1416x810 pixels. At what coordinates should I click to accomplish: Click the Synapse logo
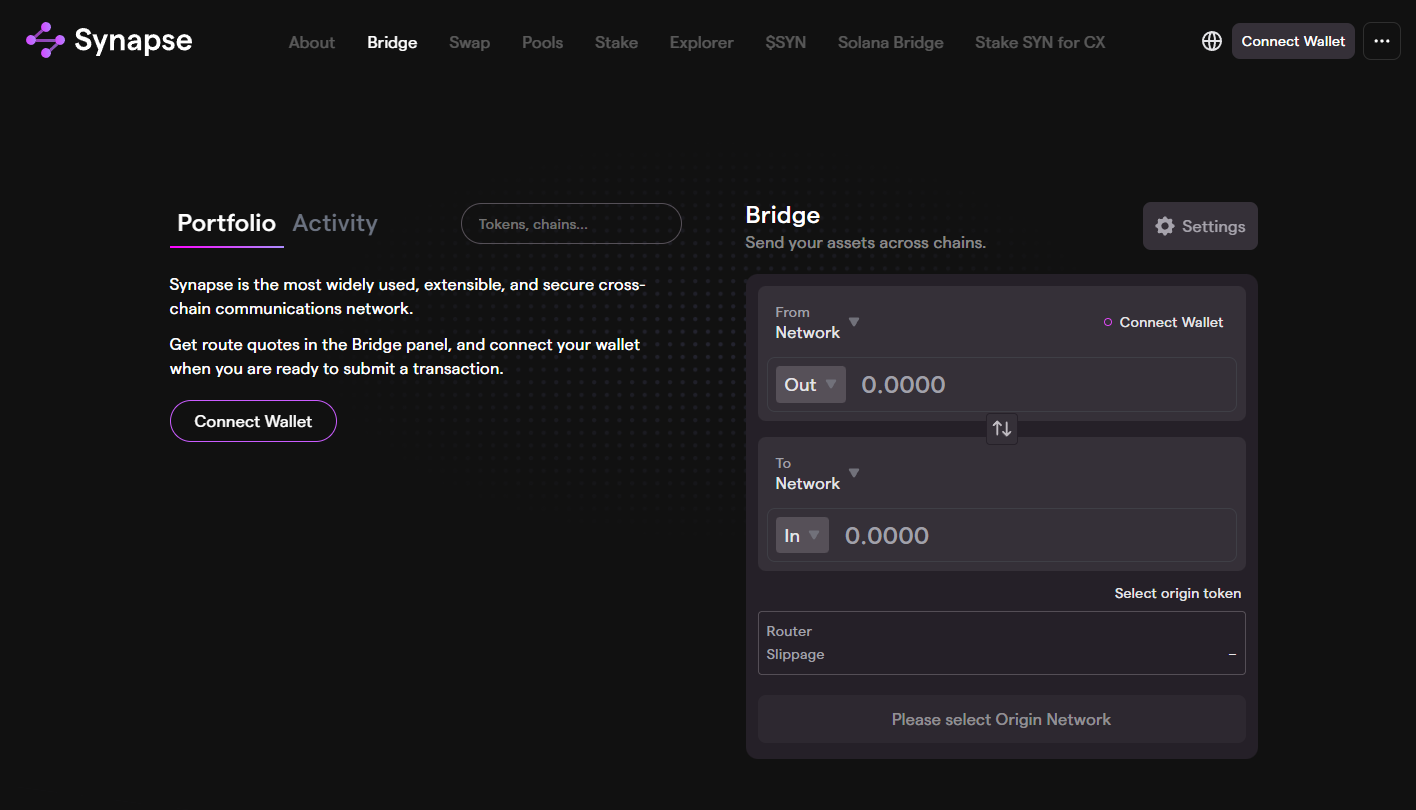[x=109, y=41]
